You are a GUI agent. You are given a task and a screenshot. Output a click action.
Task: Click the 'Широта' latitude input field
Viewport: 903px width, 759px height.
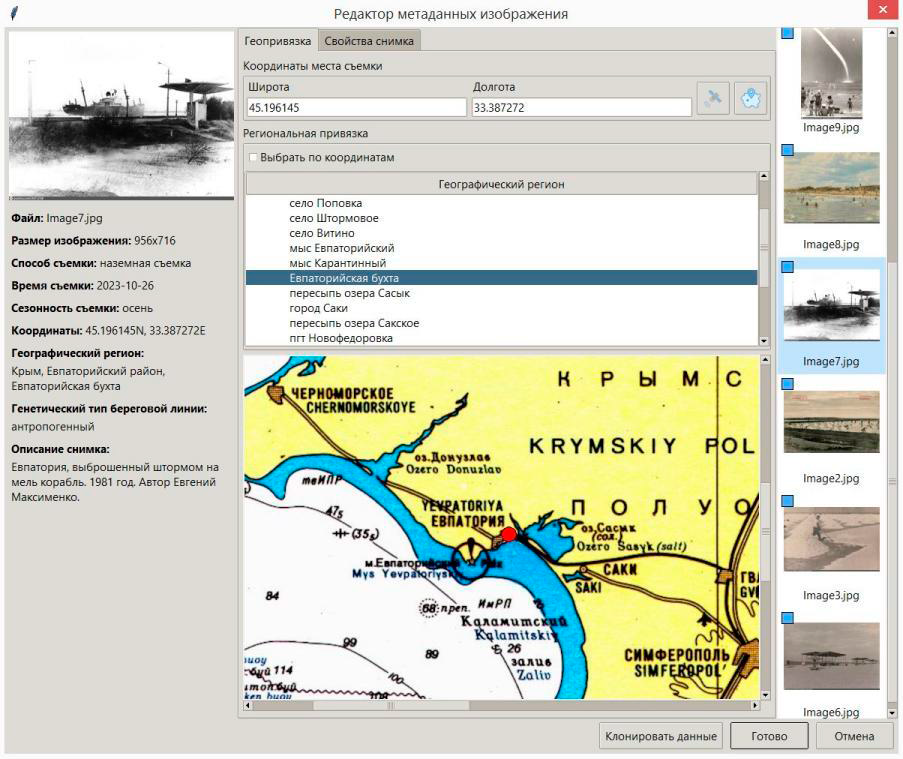(356, 107)
